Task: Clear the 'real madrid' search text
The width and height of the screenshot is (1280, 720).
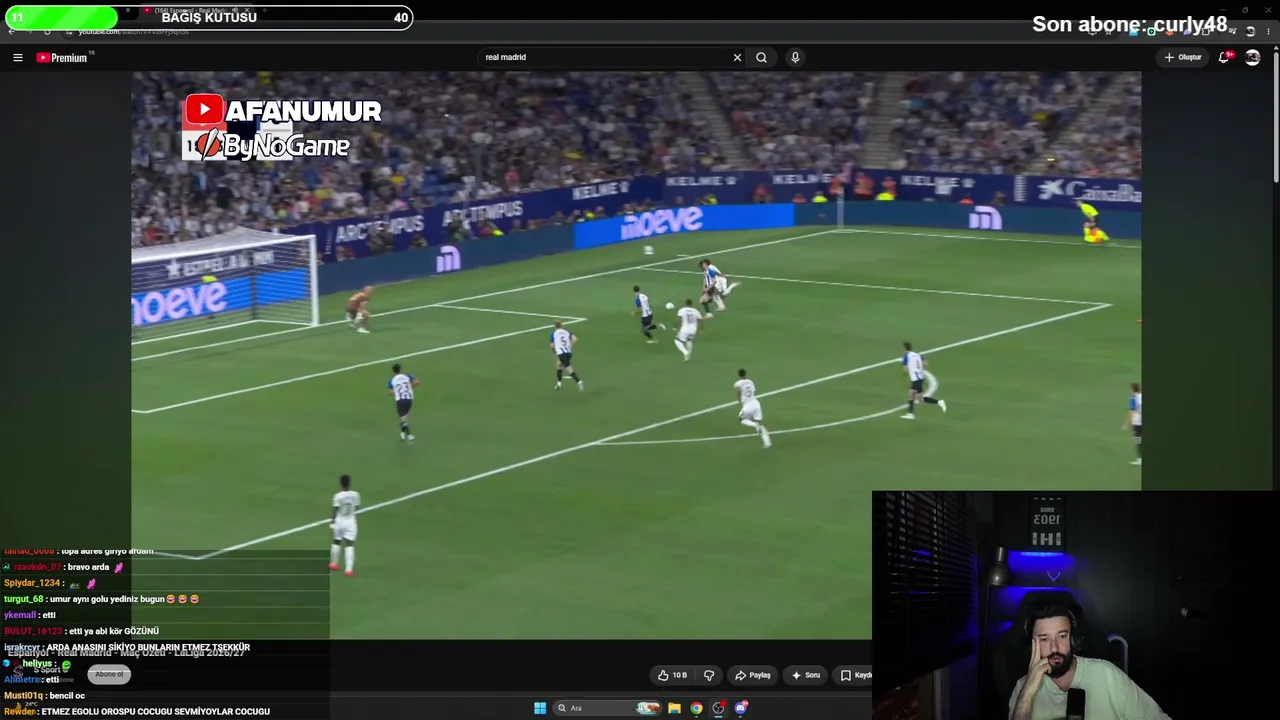Action: tap(737, 58)
